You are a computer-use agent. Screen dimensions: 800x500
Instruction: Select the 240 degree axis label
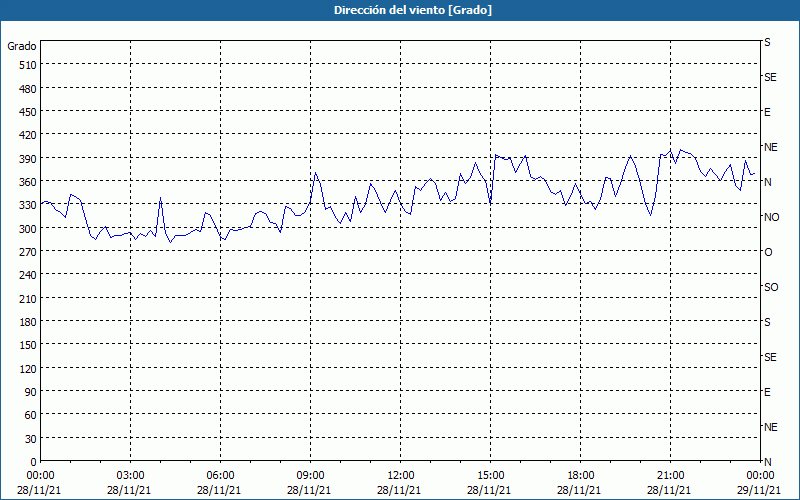click(x=28, y=276)
